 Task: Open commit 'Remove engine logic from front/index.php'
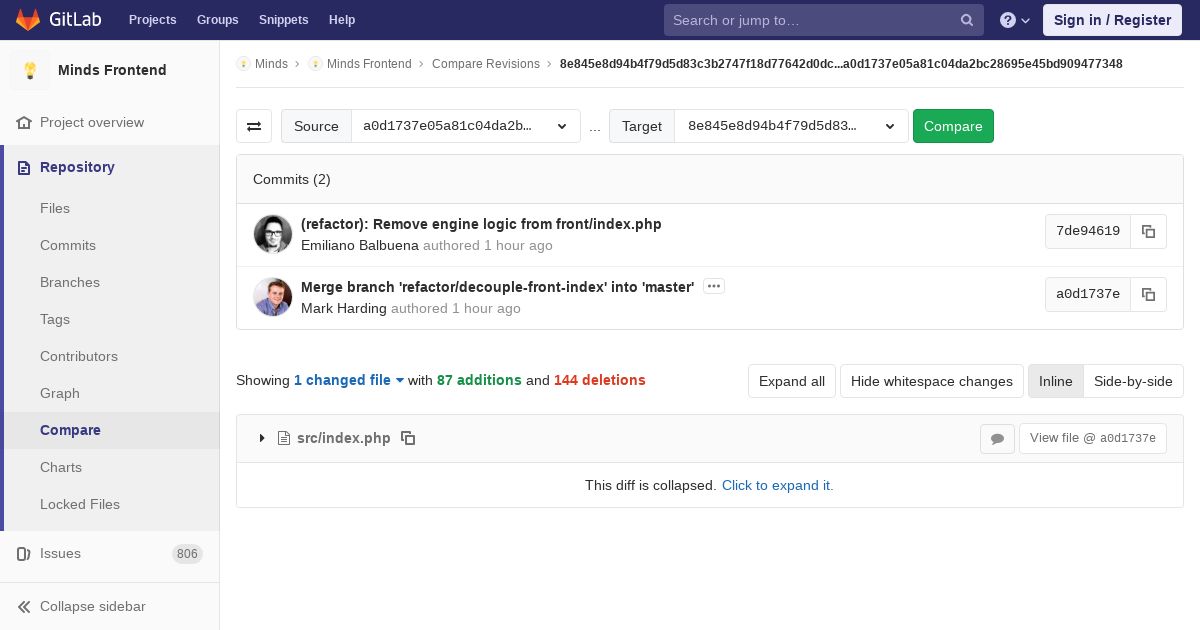pos(481,224)
